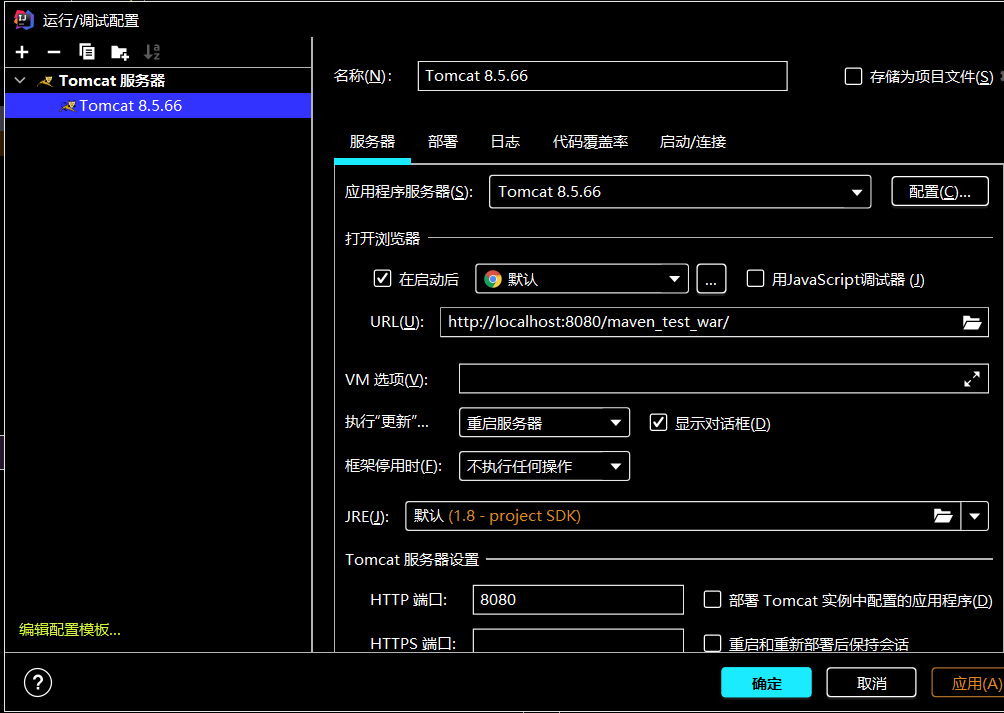This screenshot has width=1004, height=713.
Task: Click the 应用(A) button
Action: click(x=968, y=683)
